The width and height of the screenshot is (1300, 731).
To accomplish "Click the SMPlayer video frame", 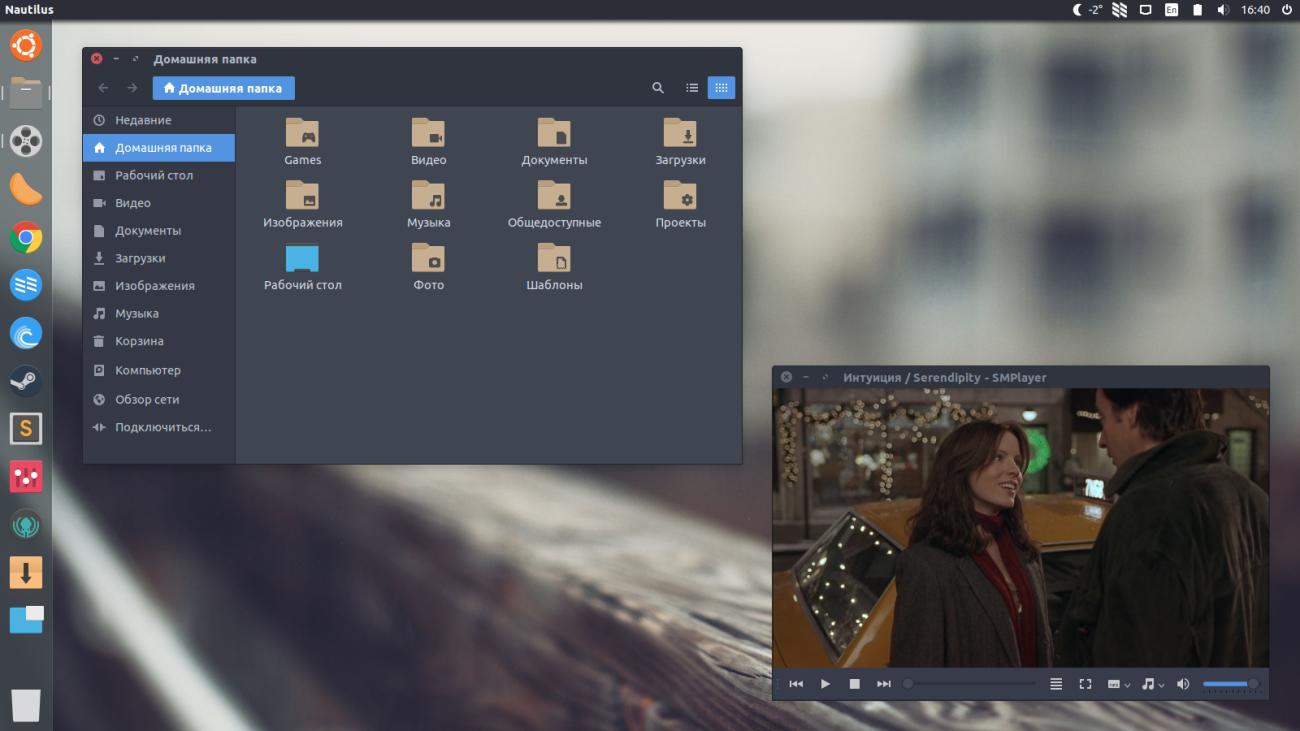I will [1020, 528].
